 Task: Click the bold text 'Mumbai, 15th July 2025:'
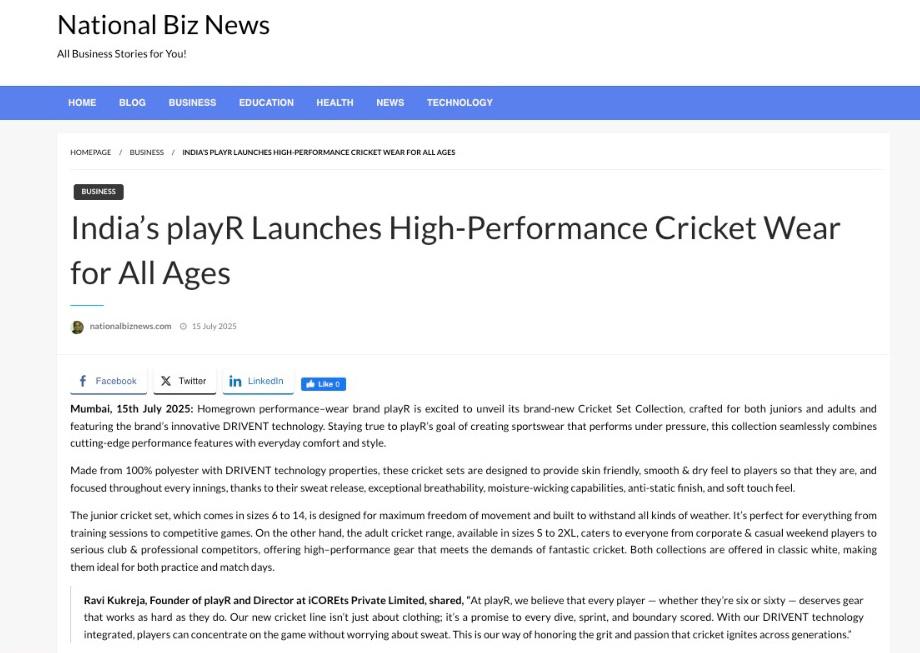[131, 408]
